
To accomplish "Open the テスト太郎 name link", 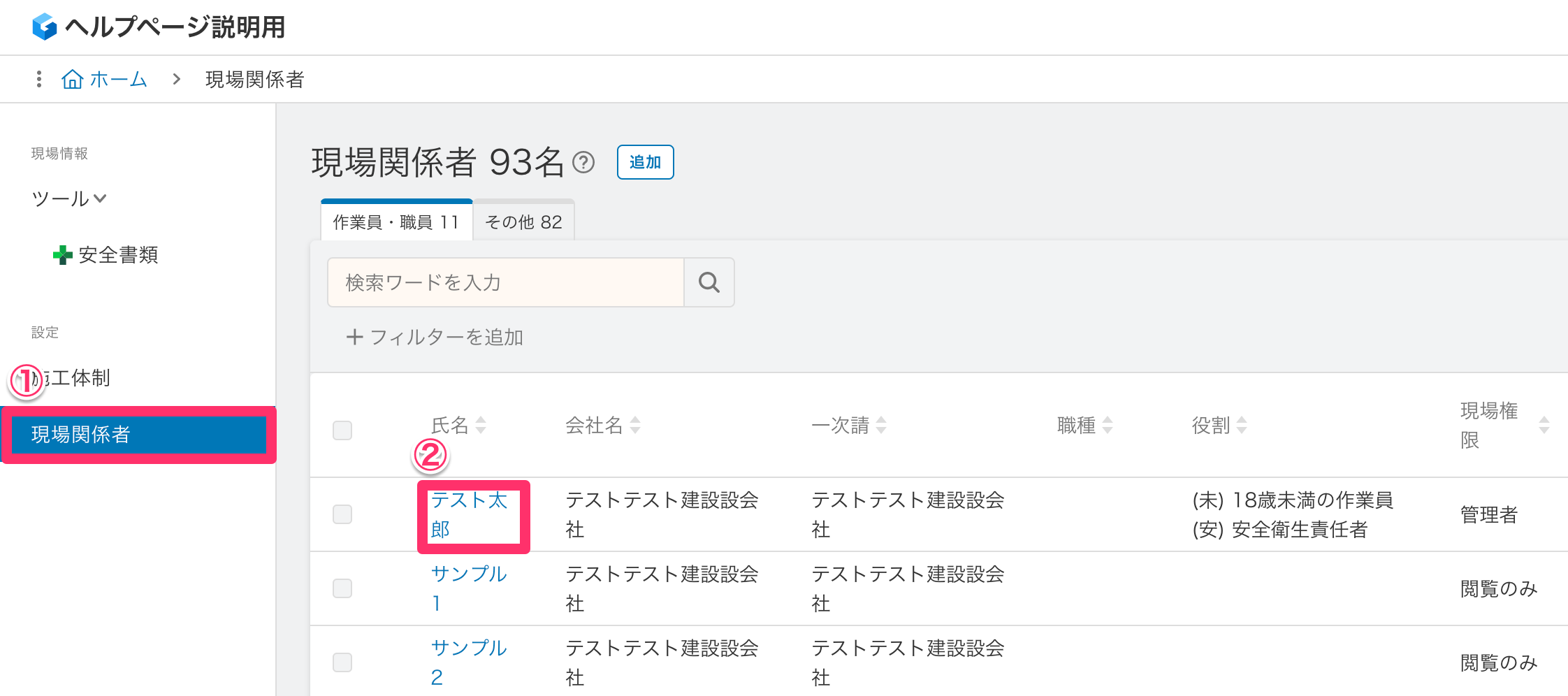I will [469, 515].
